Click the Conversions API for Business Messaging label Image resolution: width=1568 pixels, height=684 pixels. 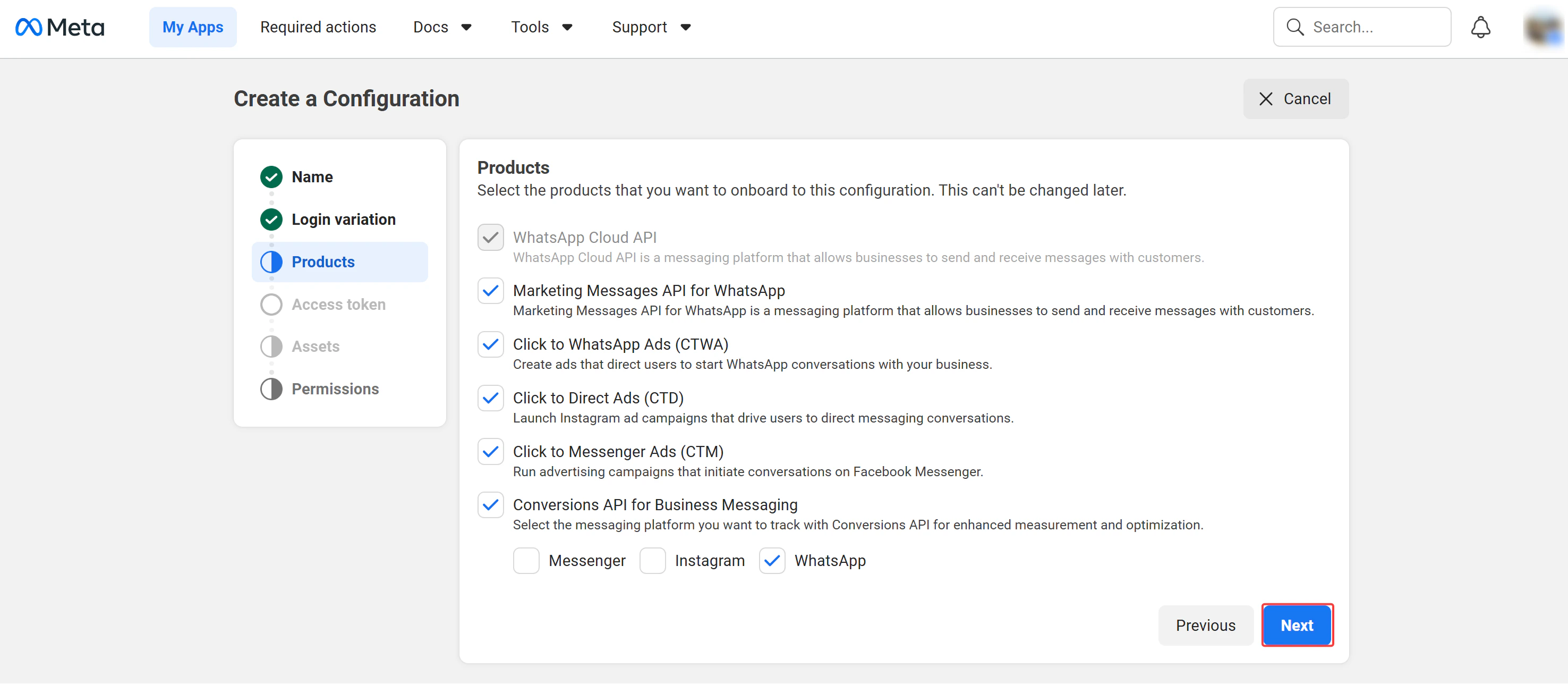point(655,505)
